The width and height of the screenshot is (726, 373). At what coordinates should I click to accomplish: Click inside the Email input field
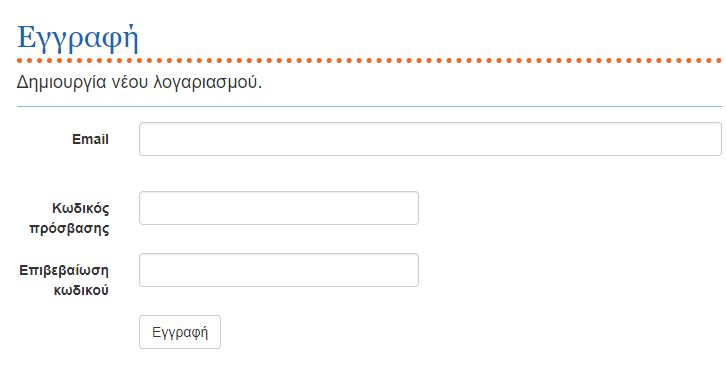pos(430,139)
